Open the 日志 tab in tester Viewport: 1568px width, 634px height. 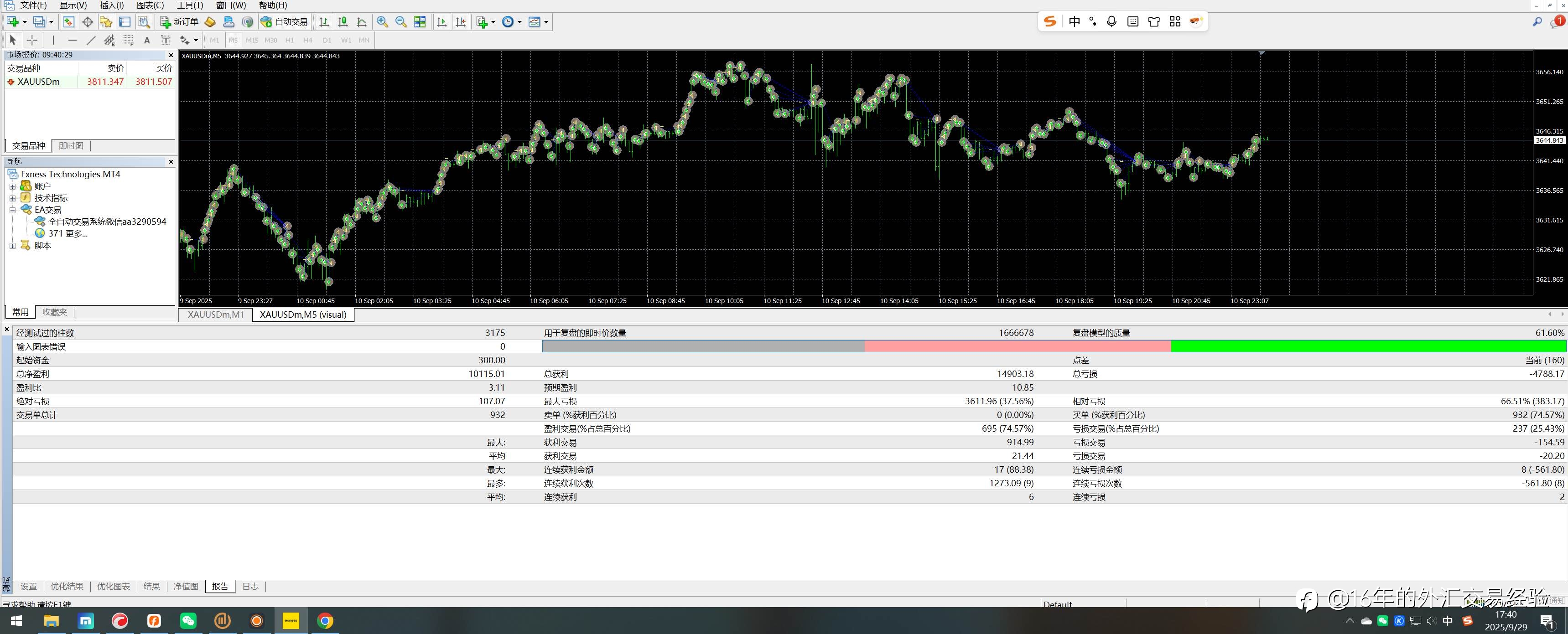coord(250,587)
